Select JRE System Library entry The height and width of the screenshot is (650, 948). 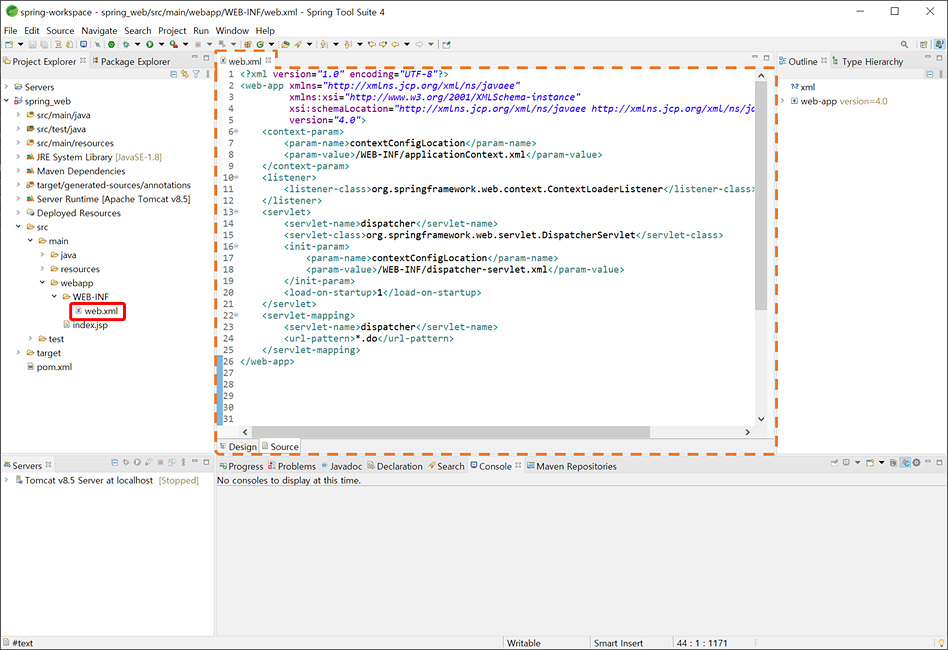point(94,157)
